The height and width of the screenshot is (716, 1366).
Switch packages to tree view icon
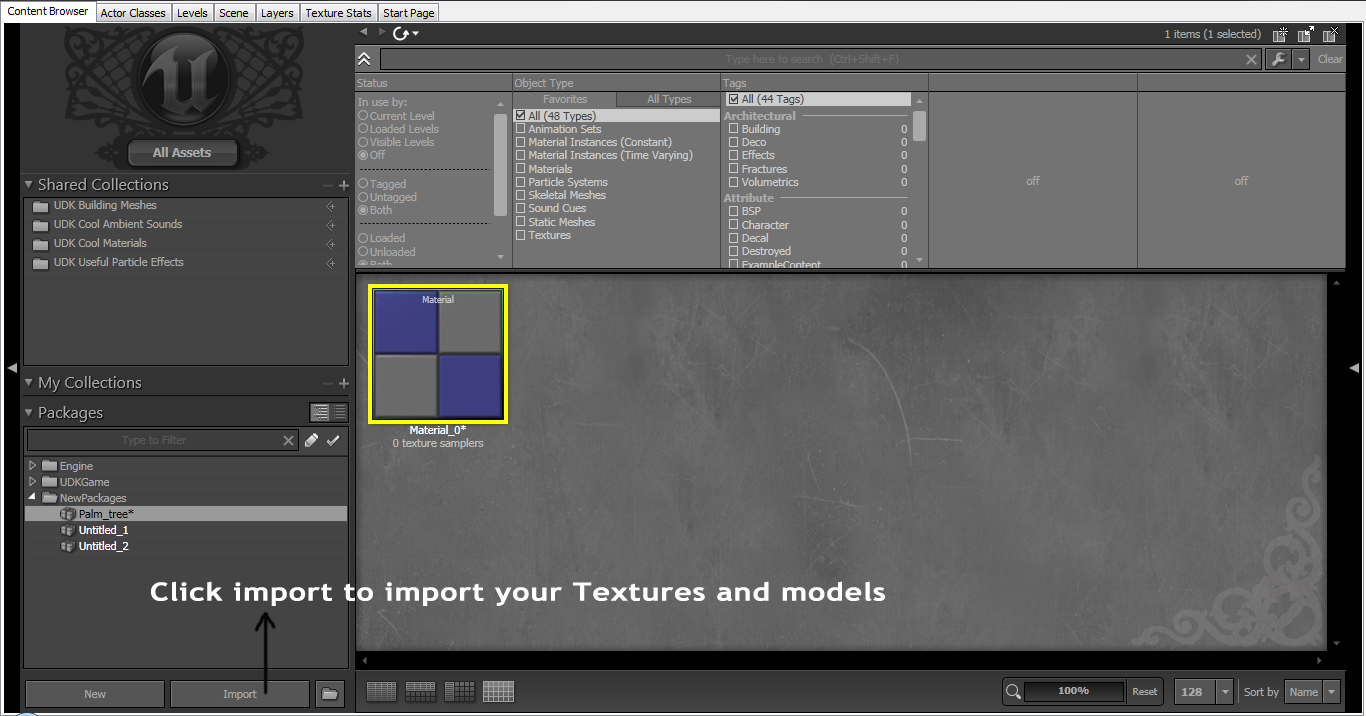[320, 412]
